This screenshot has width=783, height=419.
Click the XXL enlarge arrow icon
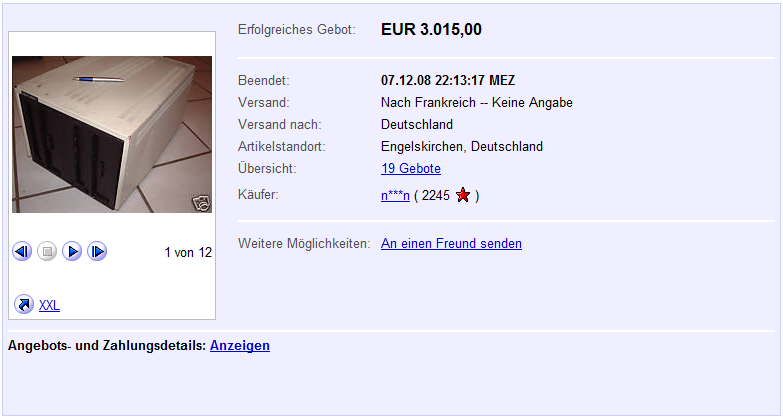24,304
